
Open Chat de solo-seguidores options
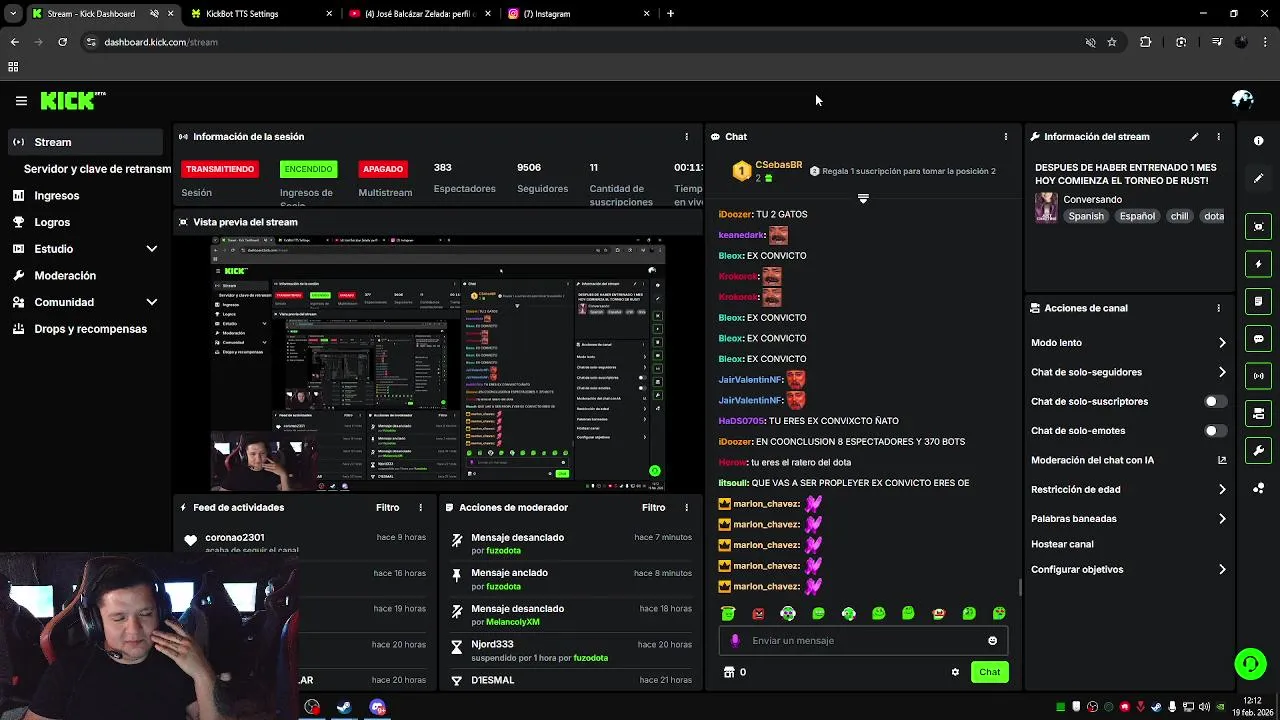pos(1129,372)
